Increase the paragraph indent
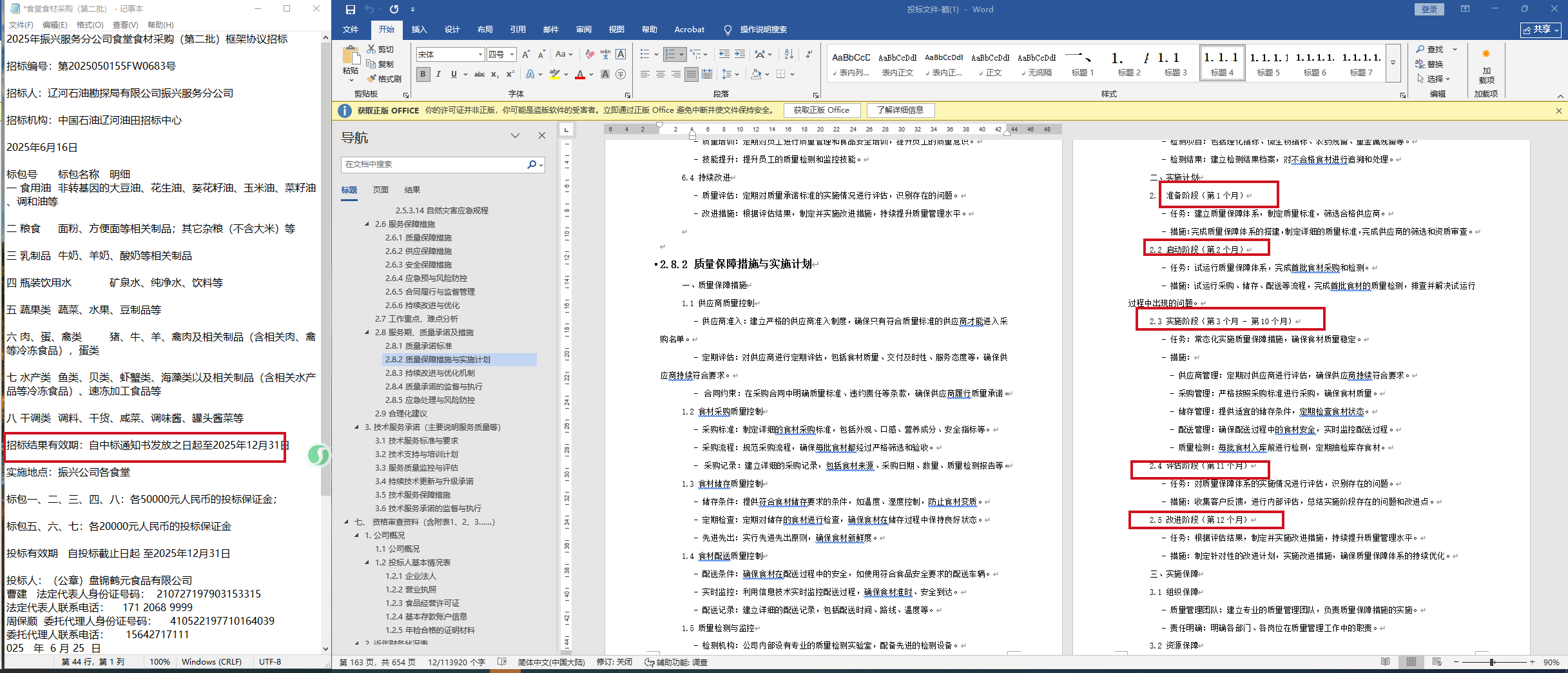1568x673 pixels. (x=739, y=55)
